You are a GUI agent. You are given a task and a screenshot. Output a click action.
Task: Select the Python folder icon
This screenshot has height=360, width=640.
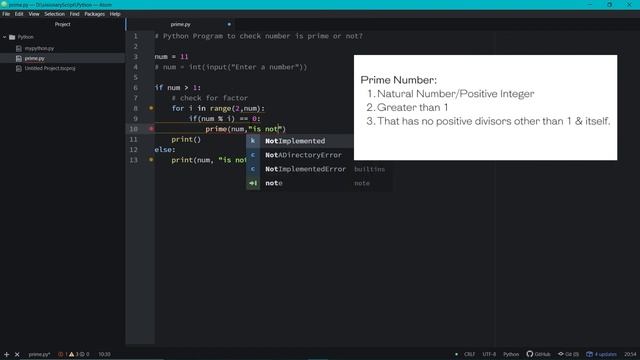point(12,37)
